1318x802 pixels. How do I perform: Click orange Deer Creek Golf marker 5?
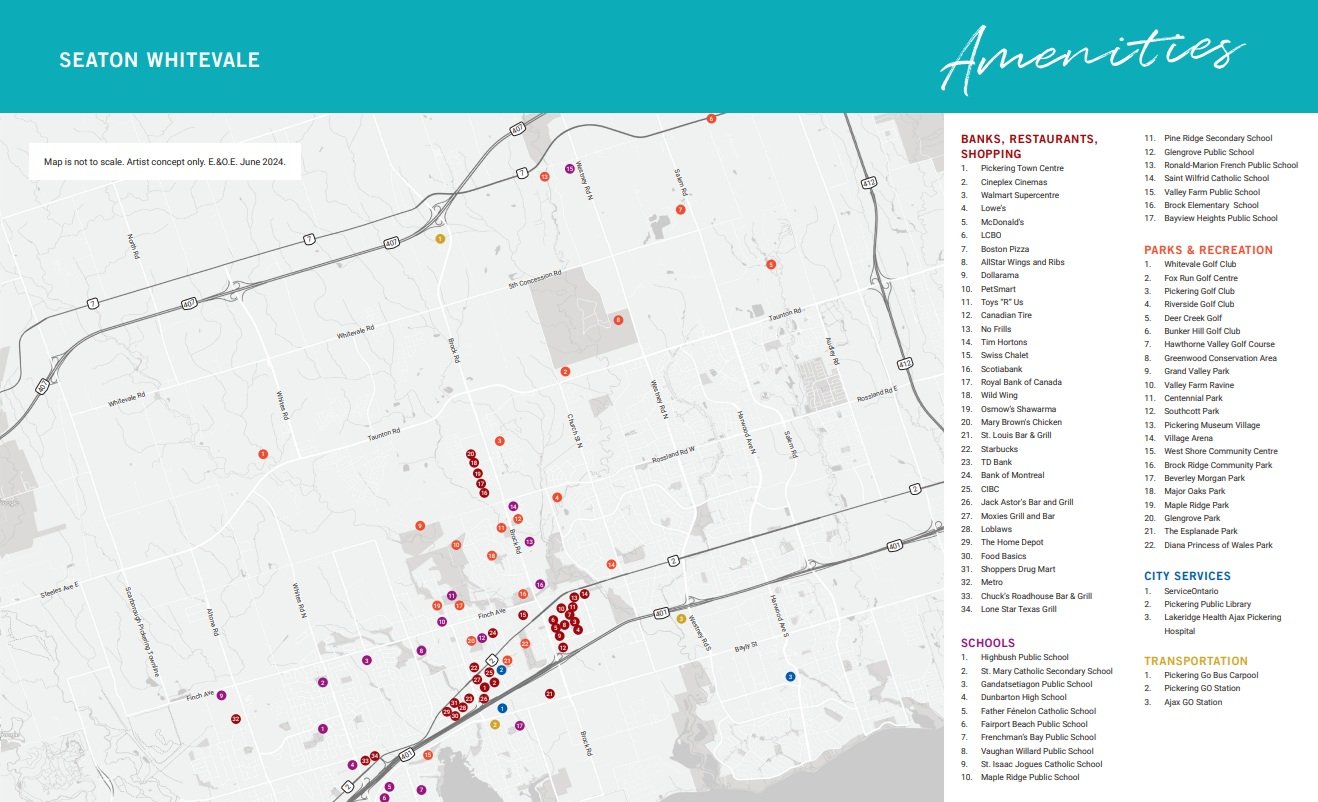771,264
